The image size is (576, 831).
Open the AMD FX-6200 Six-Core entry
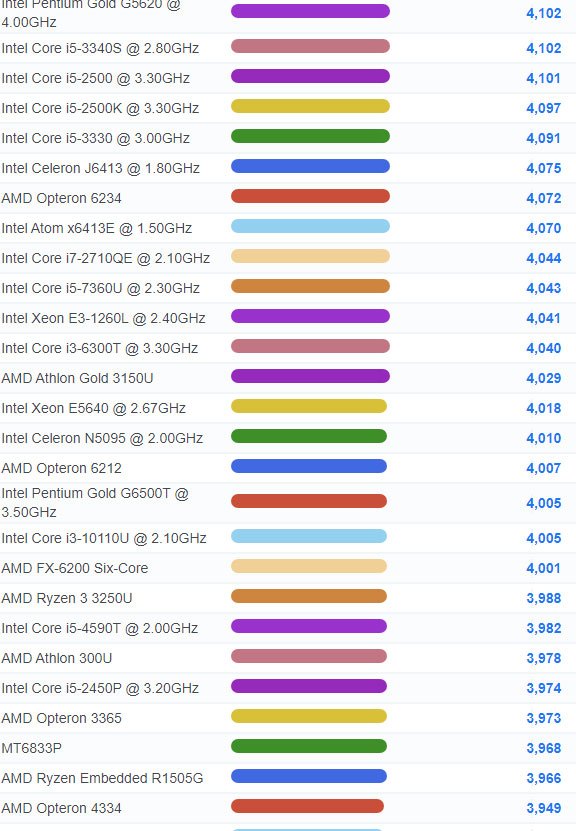(x=75, y=568)
